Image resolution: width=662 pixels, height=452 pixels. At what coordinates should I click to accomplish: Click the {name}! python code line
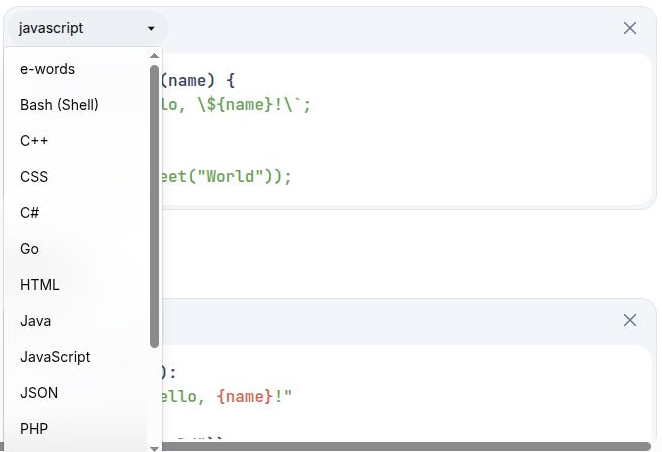point(226,397)
